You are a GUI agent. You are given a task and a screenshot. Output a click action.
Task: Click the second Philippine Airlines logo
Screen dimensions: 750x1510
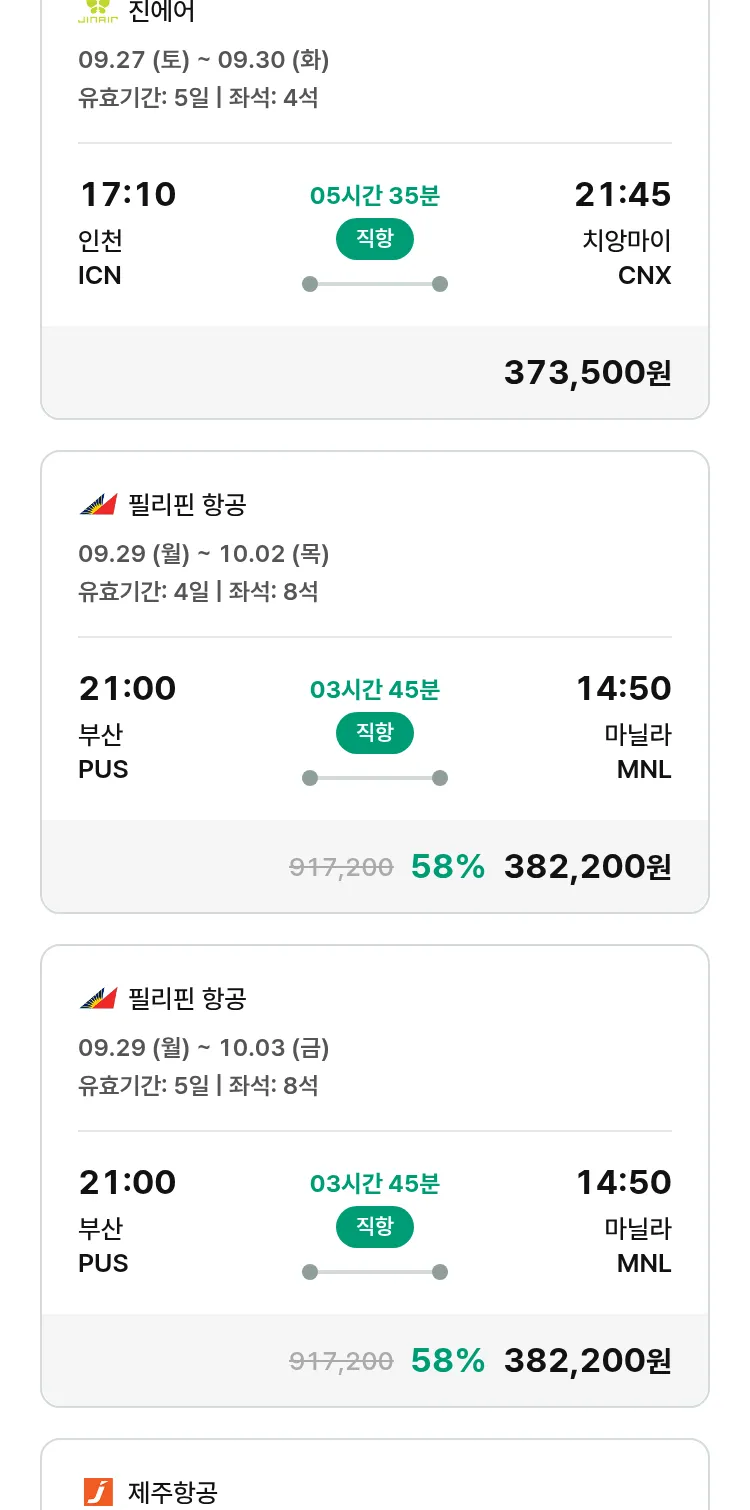tap(98, 999)
